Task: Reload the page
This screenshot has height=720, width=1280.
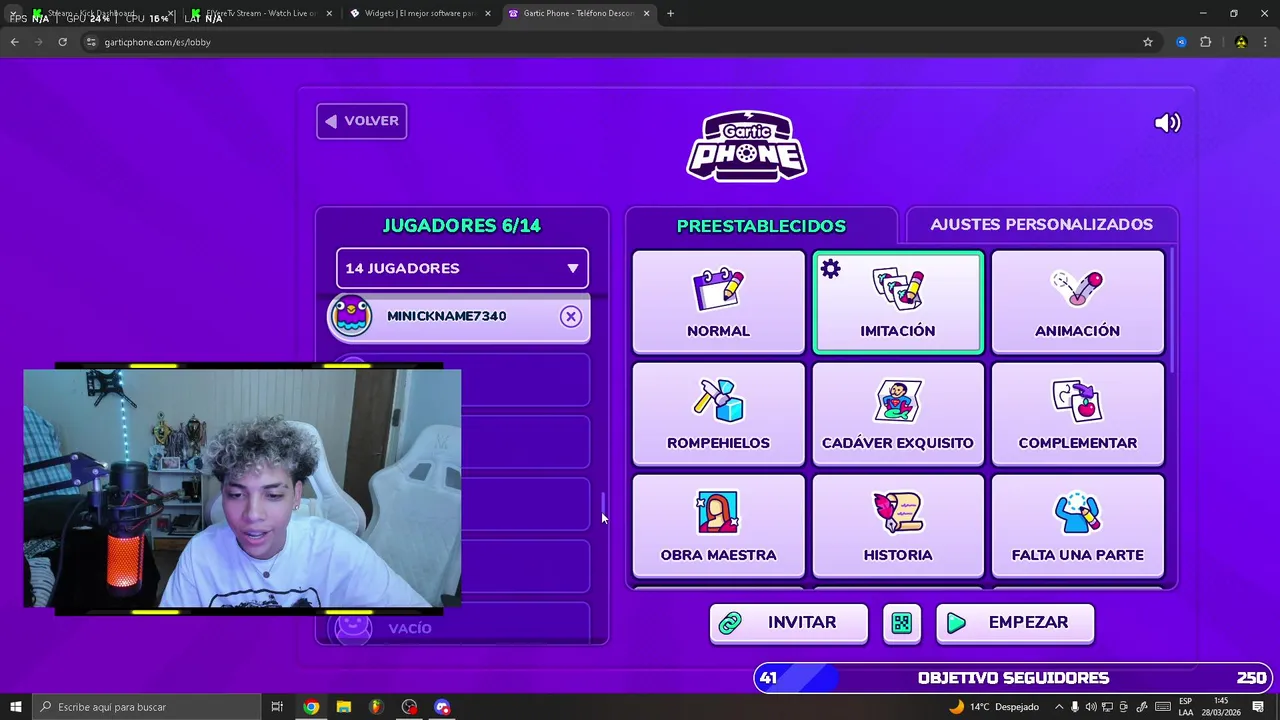Action: click(62, 42)
